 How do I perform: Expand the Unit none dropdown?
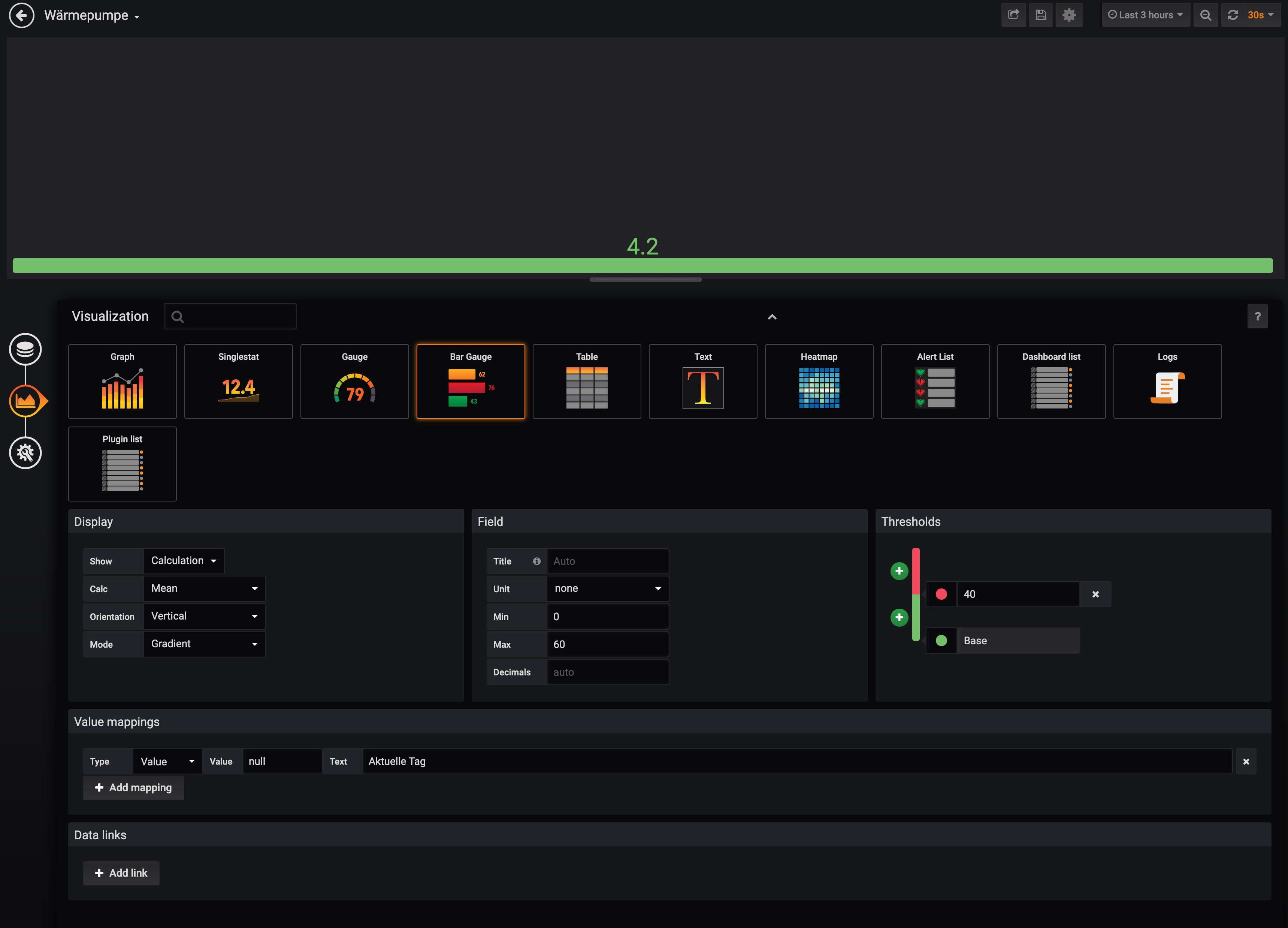(x=607, y=588)
